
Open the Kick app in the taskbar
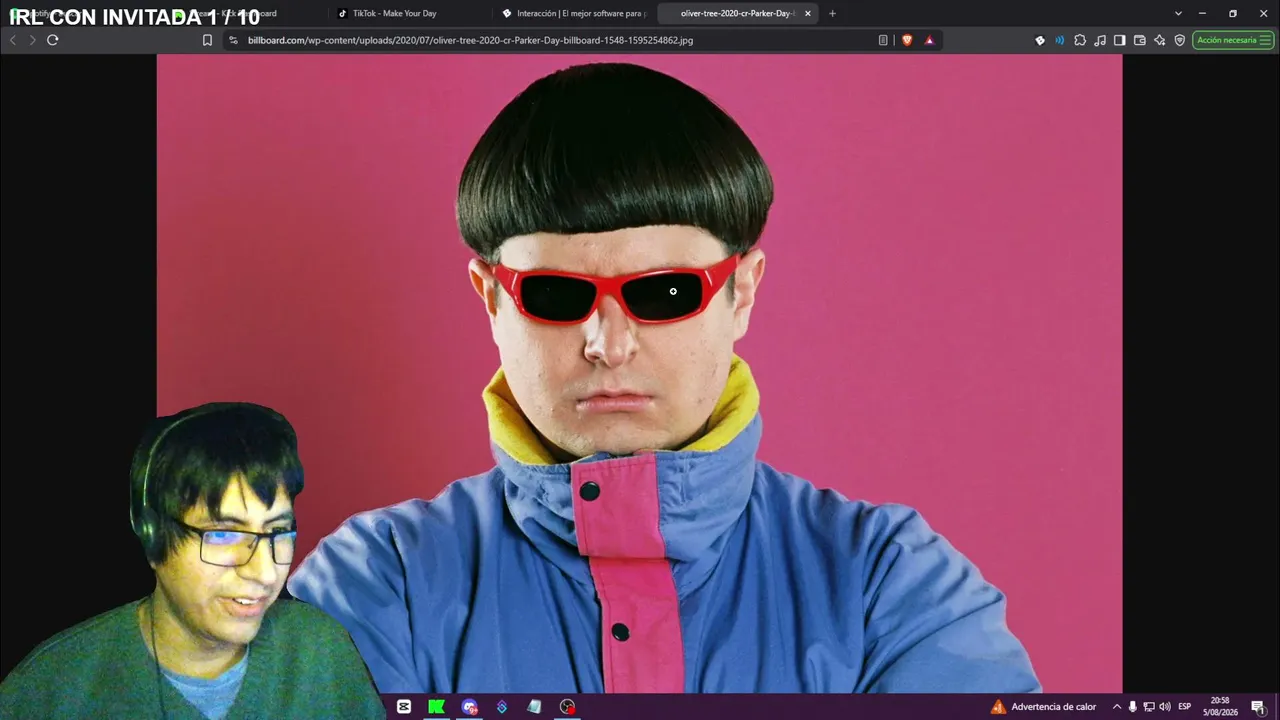(x=436, y=707)
